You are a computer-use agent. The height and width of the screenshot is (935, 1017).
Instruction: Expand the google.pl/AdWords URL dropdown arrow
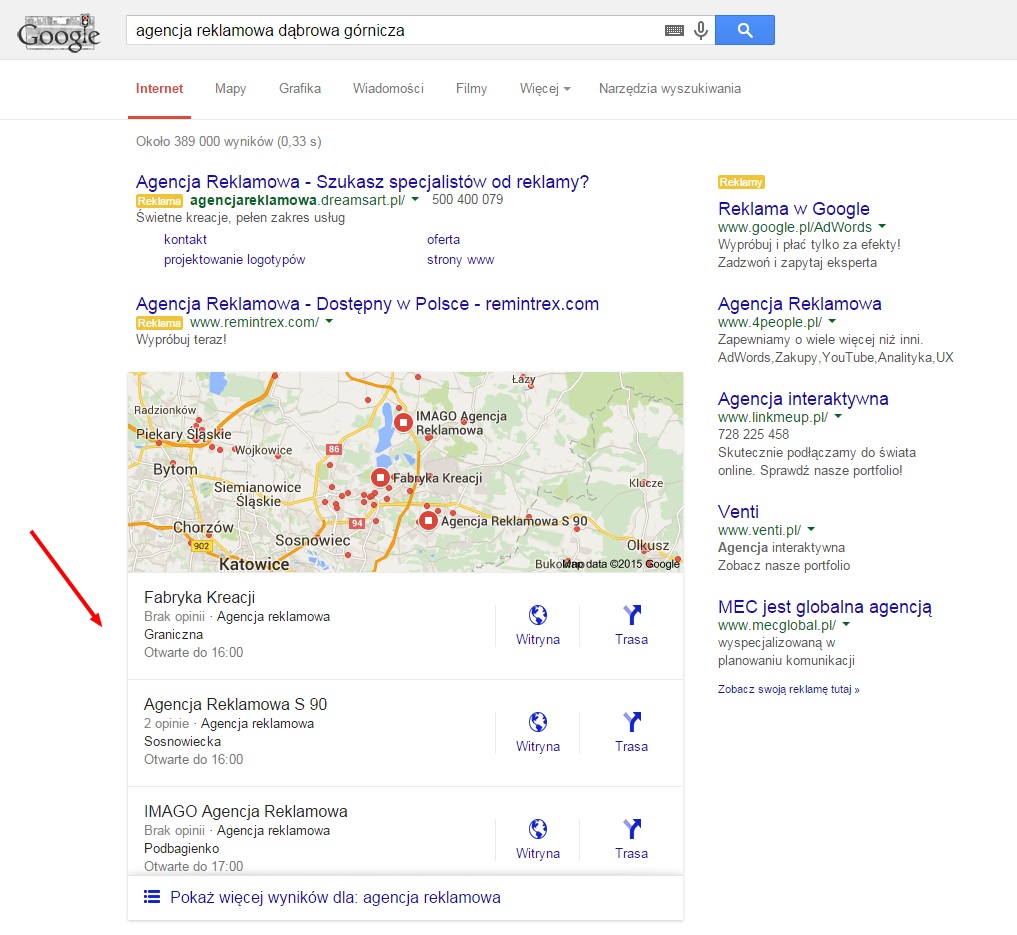tap(882, 226)
